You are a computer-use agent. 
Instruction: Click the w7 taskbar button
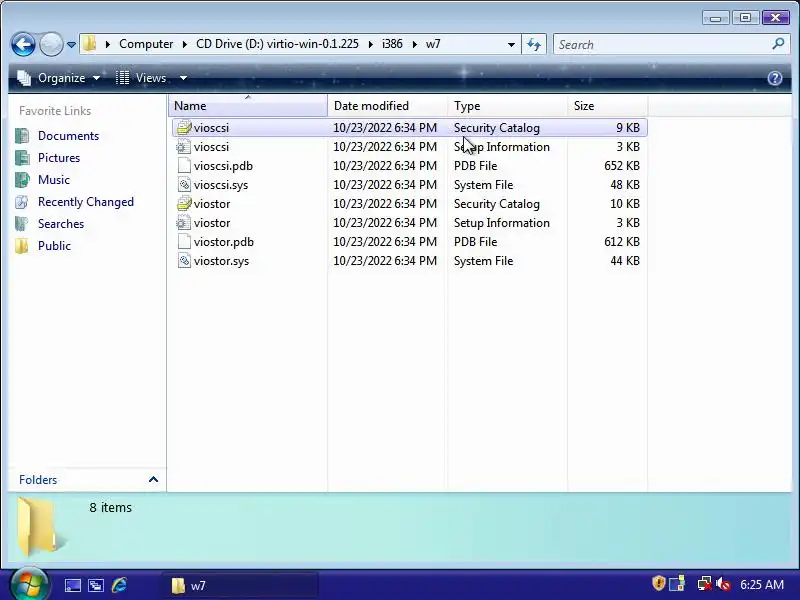pyautogui.click(x=240, y=585)
